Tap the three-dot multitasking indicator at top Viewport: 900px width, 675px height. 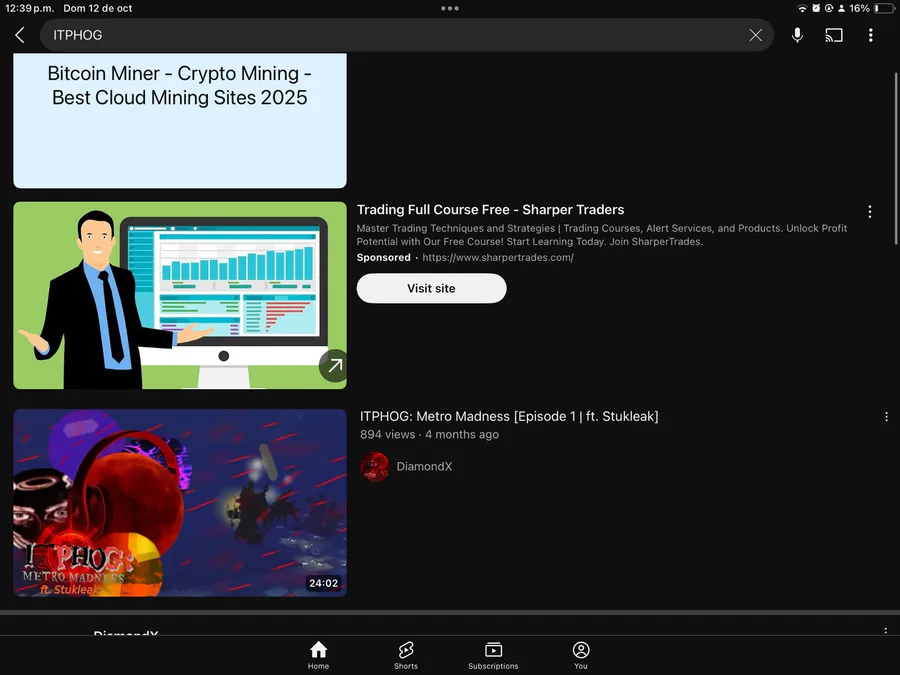click(x=450, y=8)
